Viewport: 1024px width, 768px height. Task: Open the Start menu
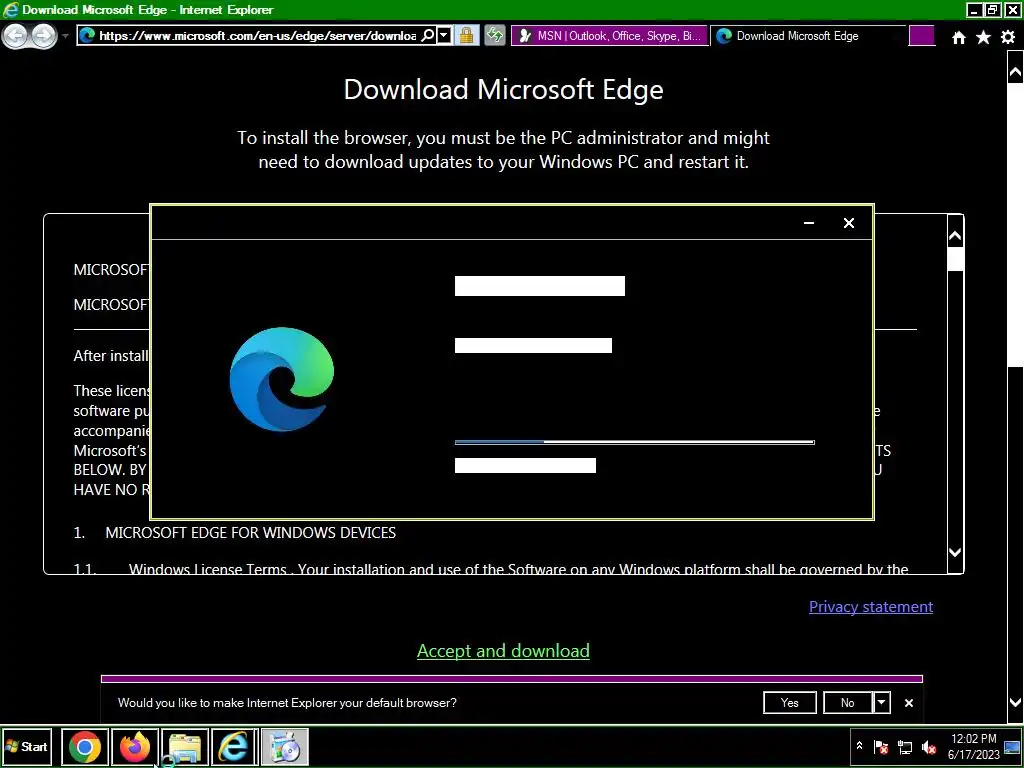pyautogui.click(x=26, y=746)
